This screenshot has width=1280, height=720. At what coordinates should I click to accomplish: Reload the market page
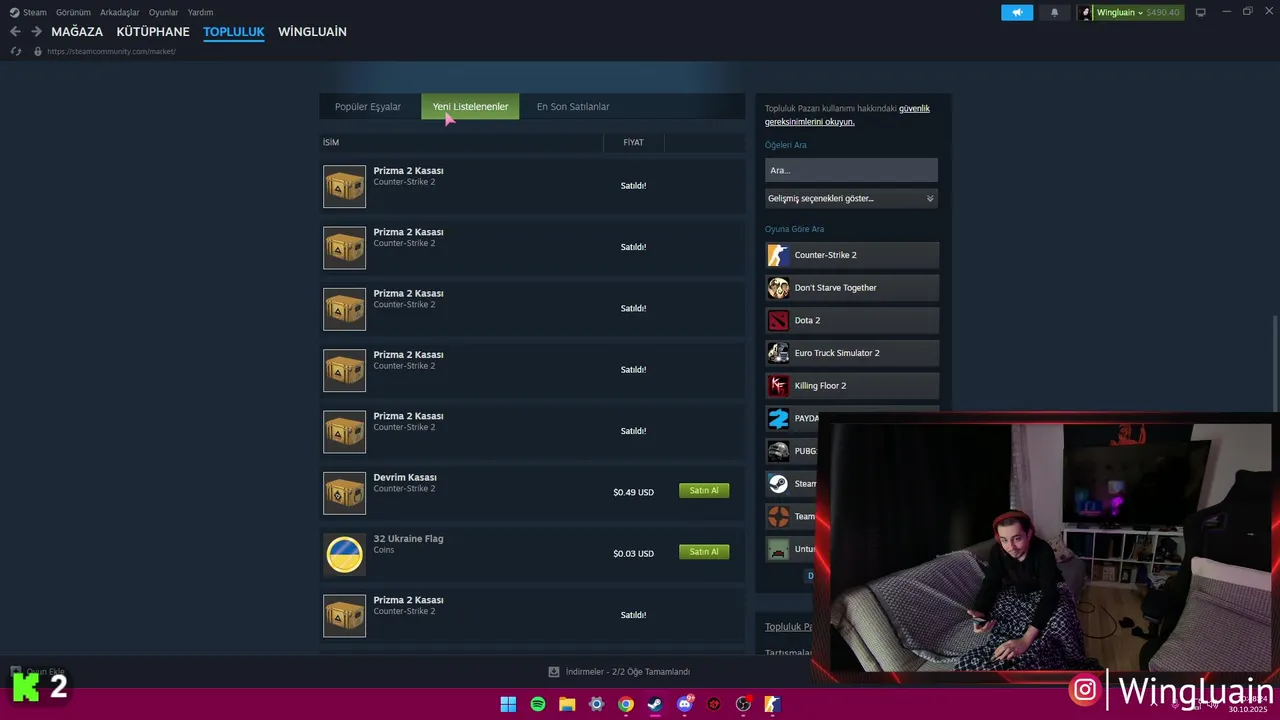click(x=15, y=51)
